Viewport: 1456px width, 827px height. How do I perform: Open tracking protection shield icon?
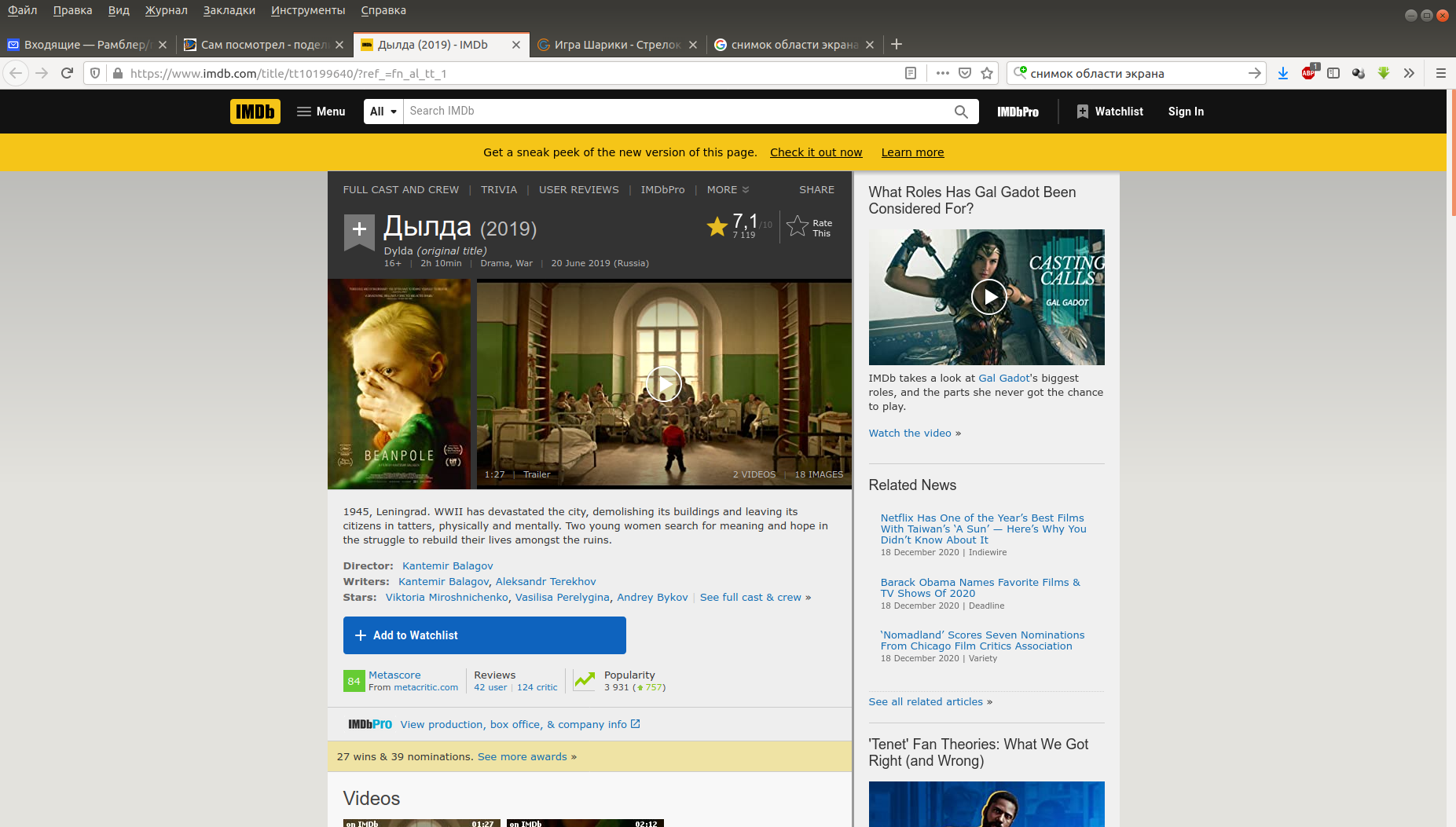click(x=95, y=73)
